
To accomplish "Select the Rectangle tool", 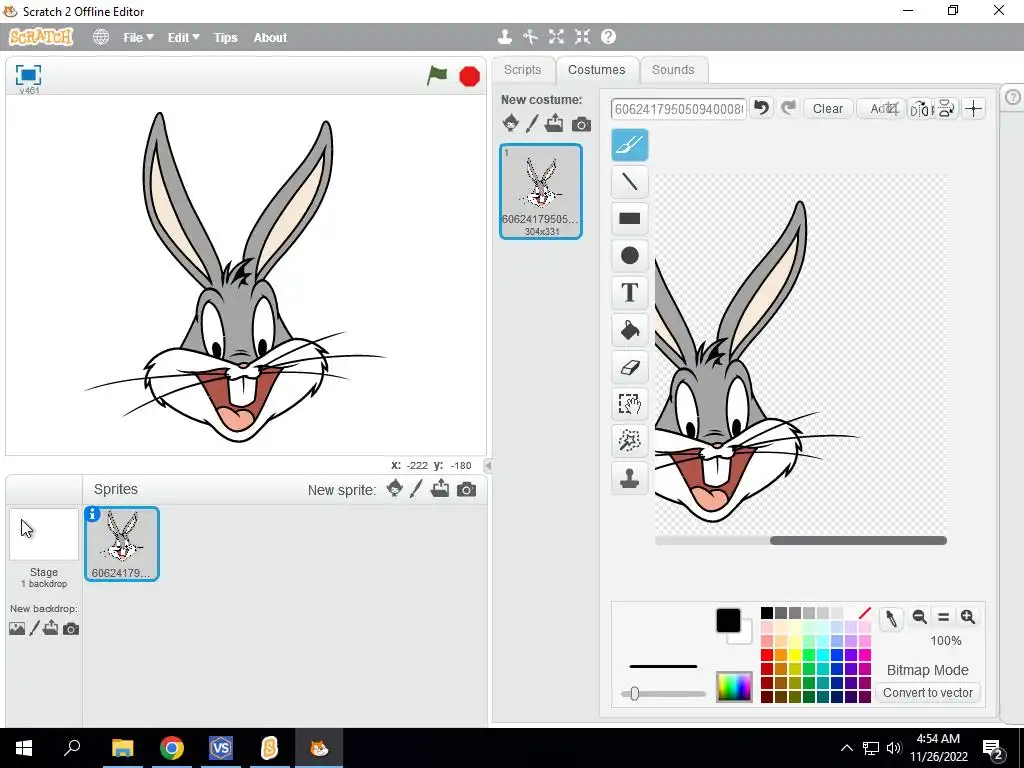I will click(x=630, y=219).
